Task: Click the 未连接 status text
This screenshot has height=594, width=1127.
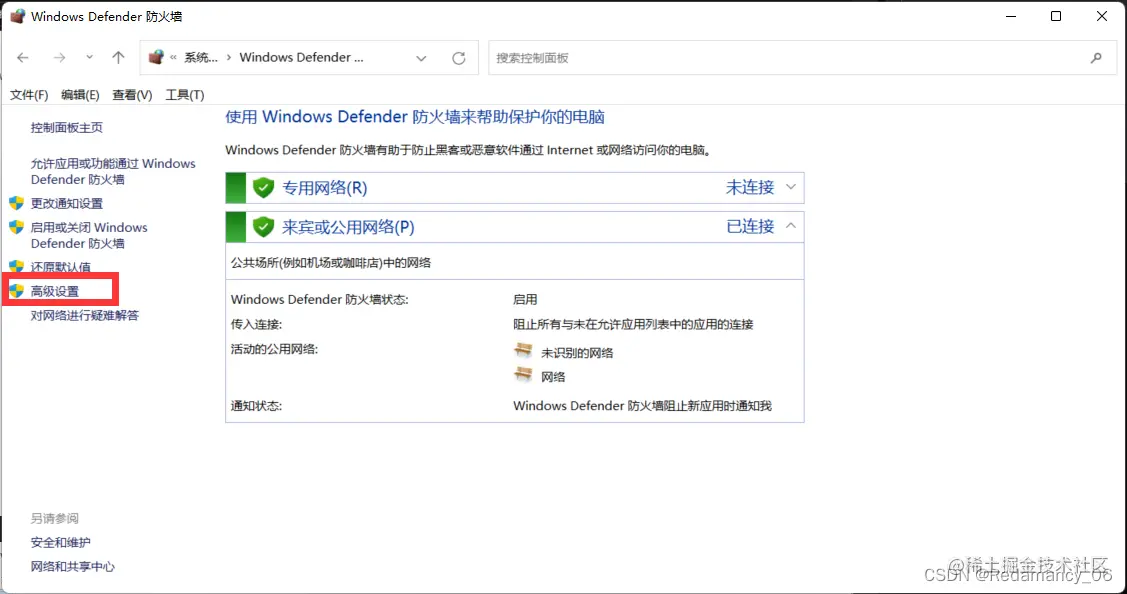Action: click(x=750, y=188)
